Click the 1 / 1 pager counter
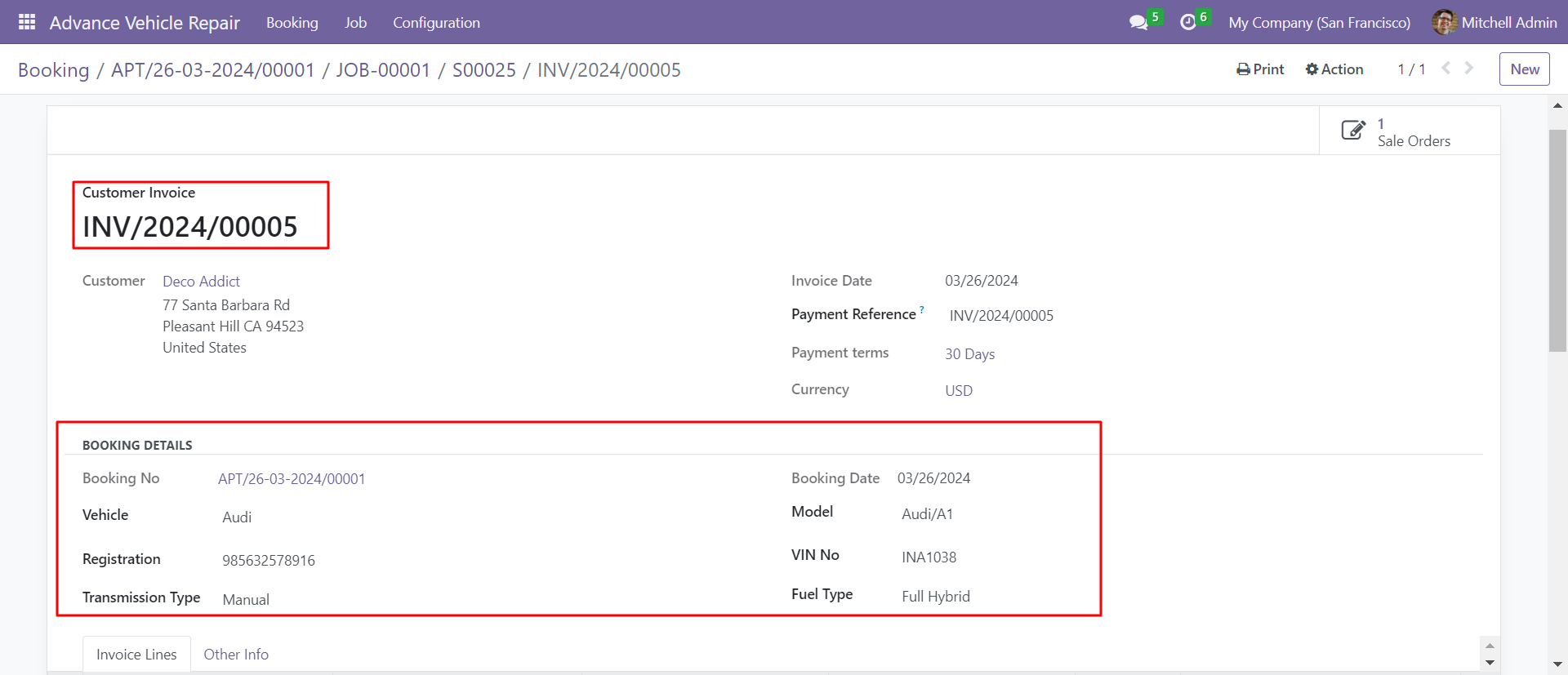Image resolution: width=1568 pixels, height=675 pixels. pos(1411,69)
